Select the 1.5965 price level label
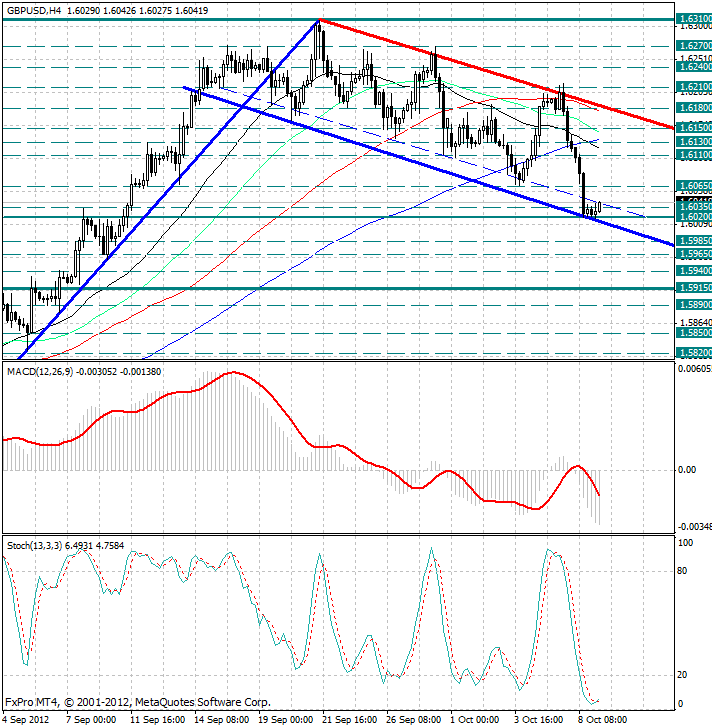This screenshot has width=712, height=727. click(x=693, y=254)
